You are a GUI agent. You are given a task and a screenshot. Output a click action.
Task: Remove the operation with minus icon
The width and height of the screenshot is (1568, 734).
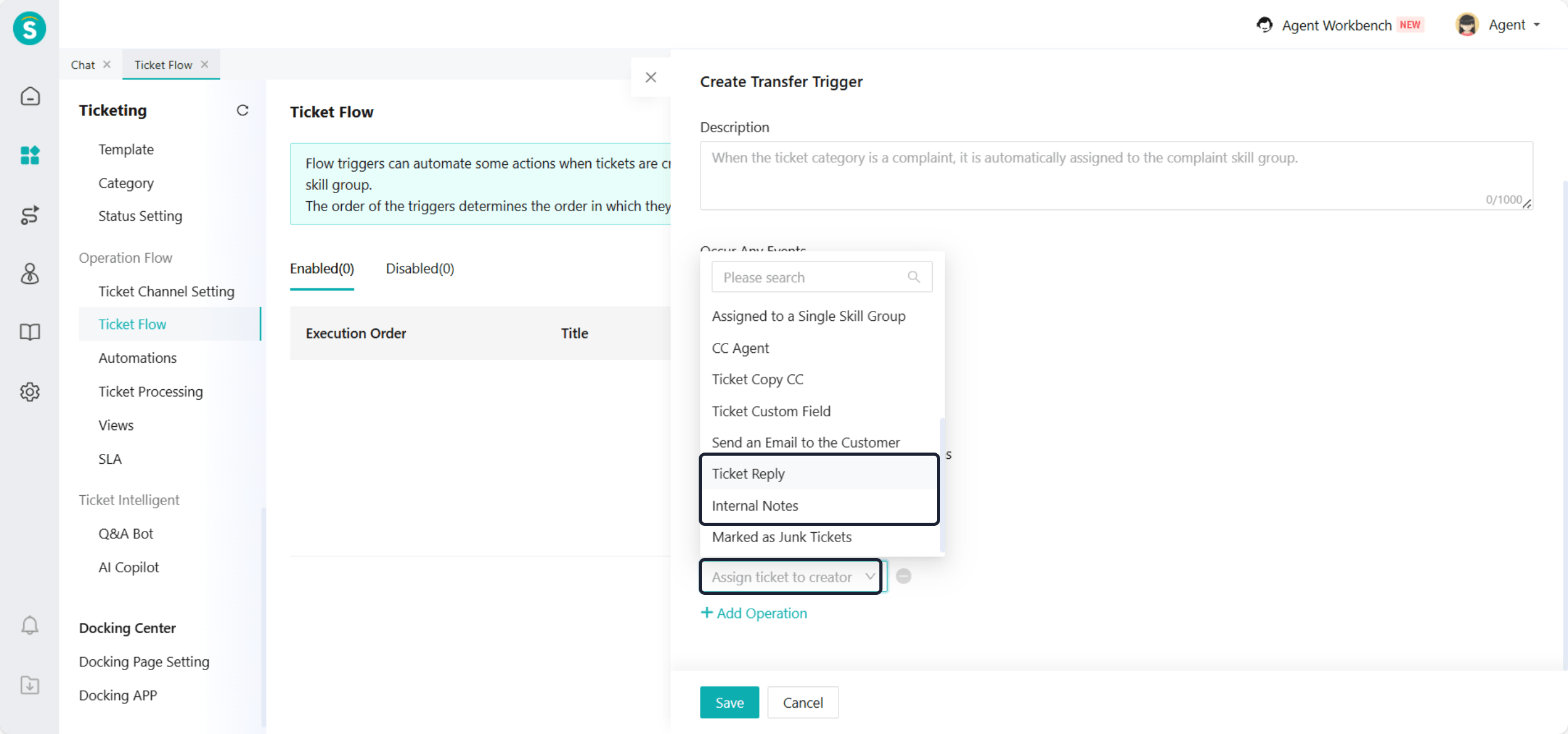point(903,576)
